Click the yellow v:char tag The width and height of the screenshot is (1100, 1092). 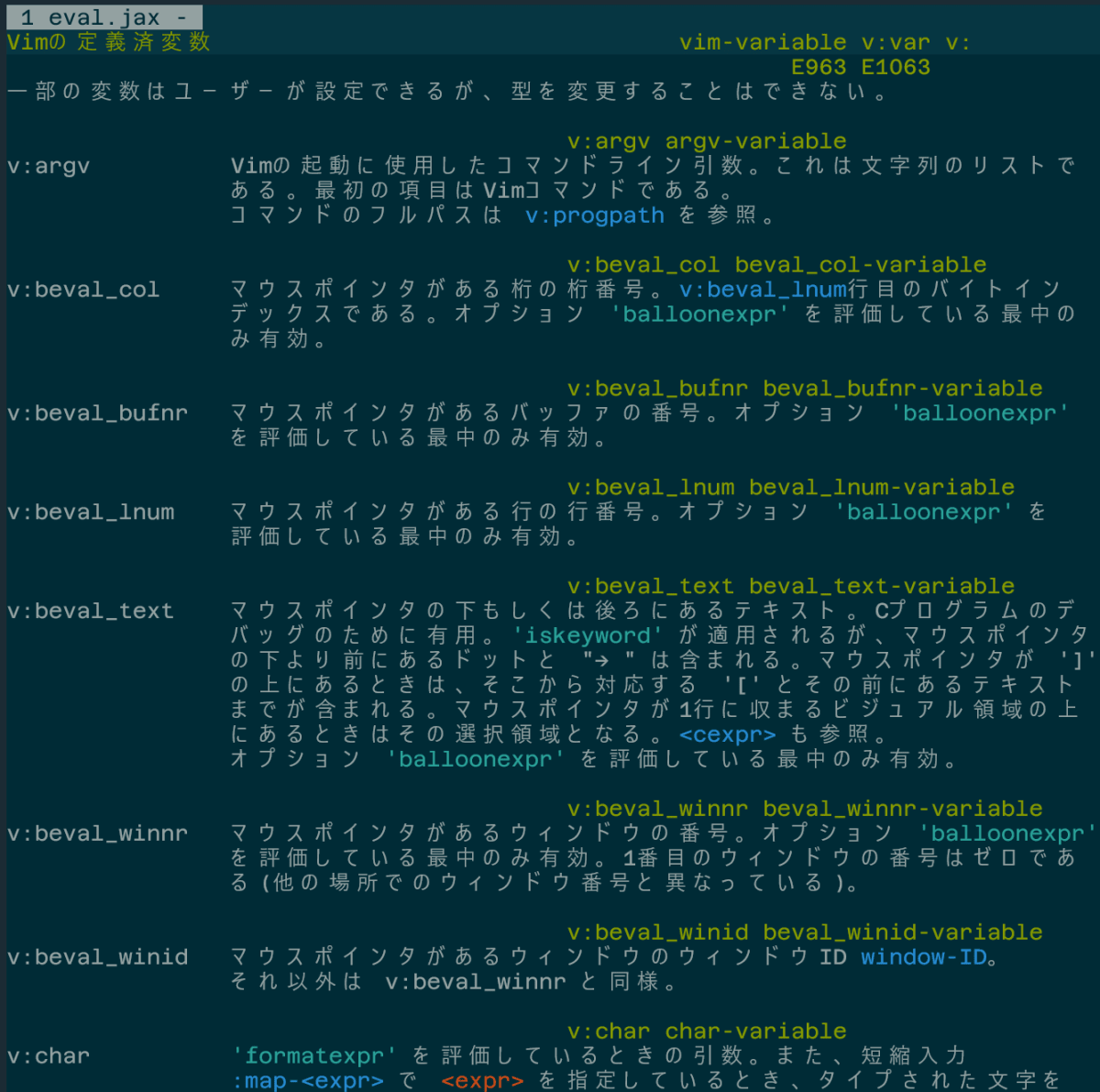click(609, 1031)
